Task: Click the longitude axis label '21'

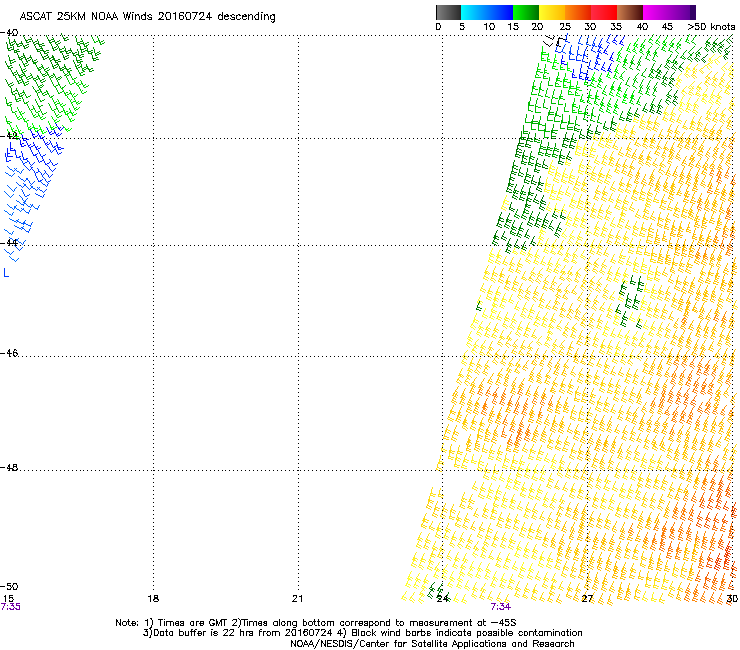Action: pyautogui.click(x=297, y=599)
